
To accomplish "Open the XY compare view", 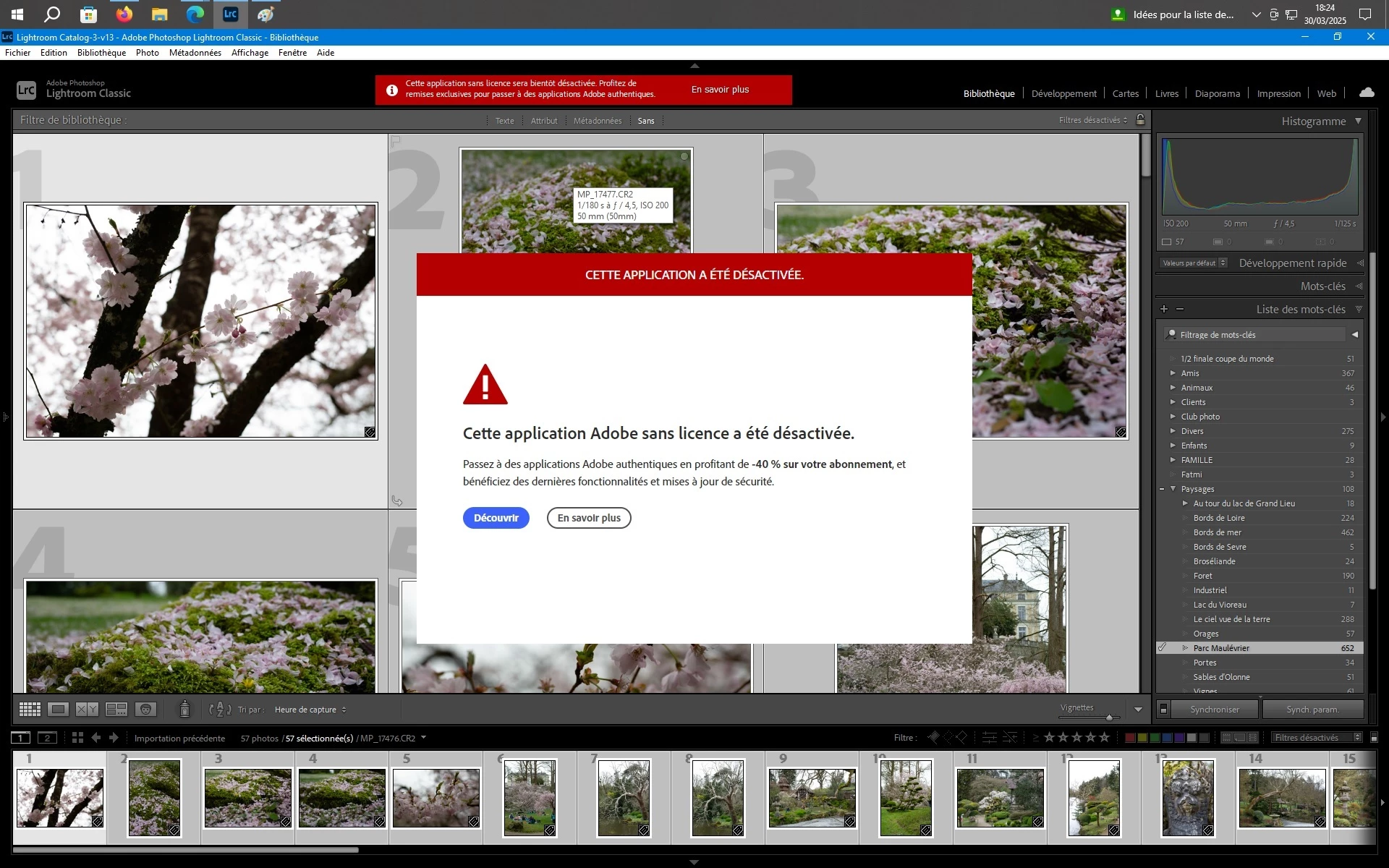I will pyautogui.click(x=88, y=710).
